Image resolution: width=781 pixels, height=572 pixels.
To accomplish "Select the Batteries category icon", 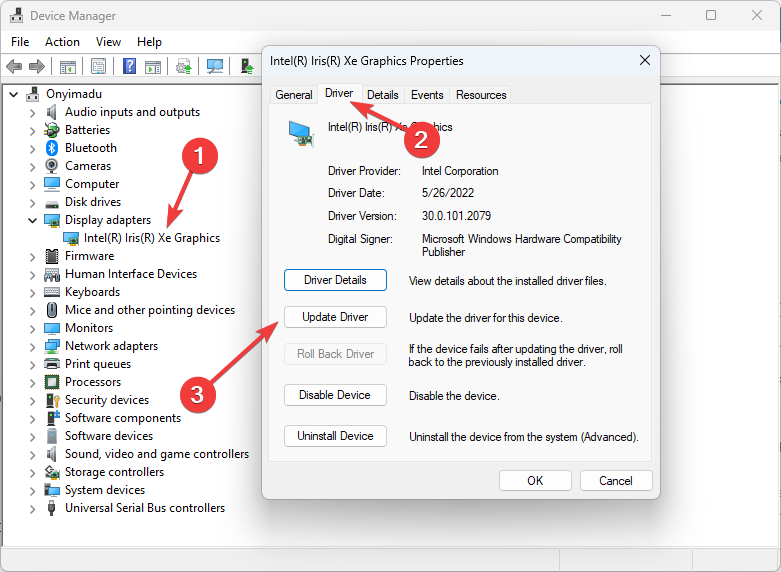I will pyautogui.click(x=52, y=131).
